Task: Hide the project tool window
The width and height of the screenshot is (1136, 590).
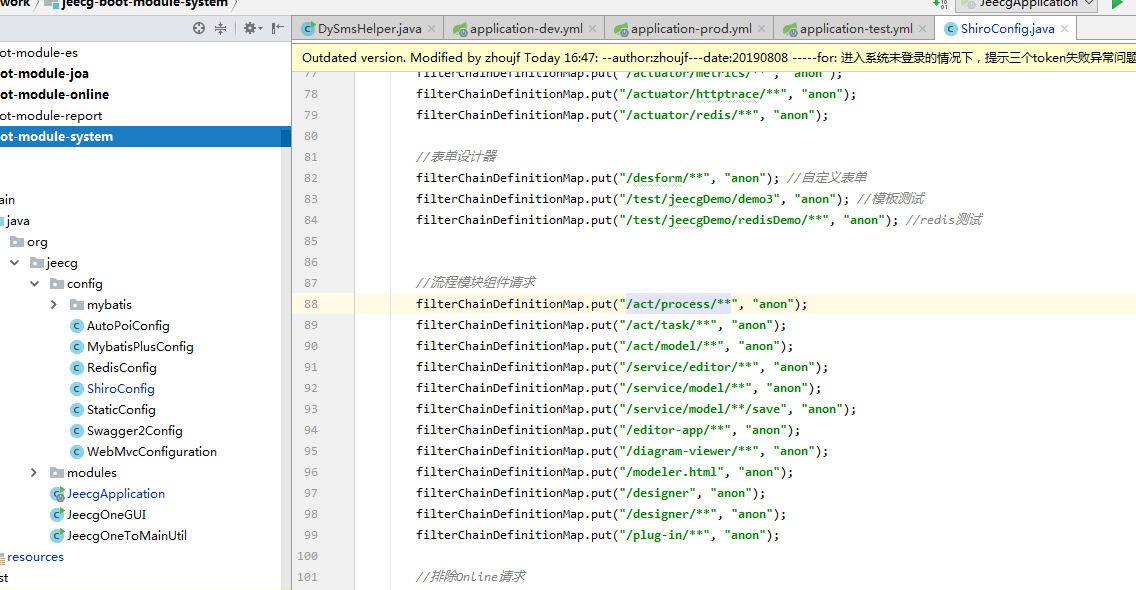Action: 278,29
